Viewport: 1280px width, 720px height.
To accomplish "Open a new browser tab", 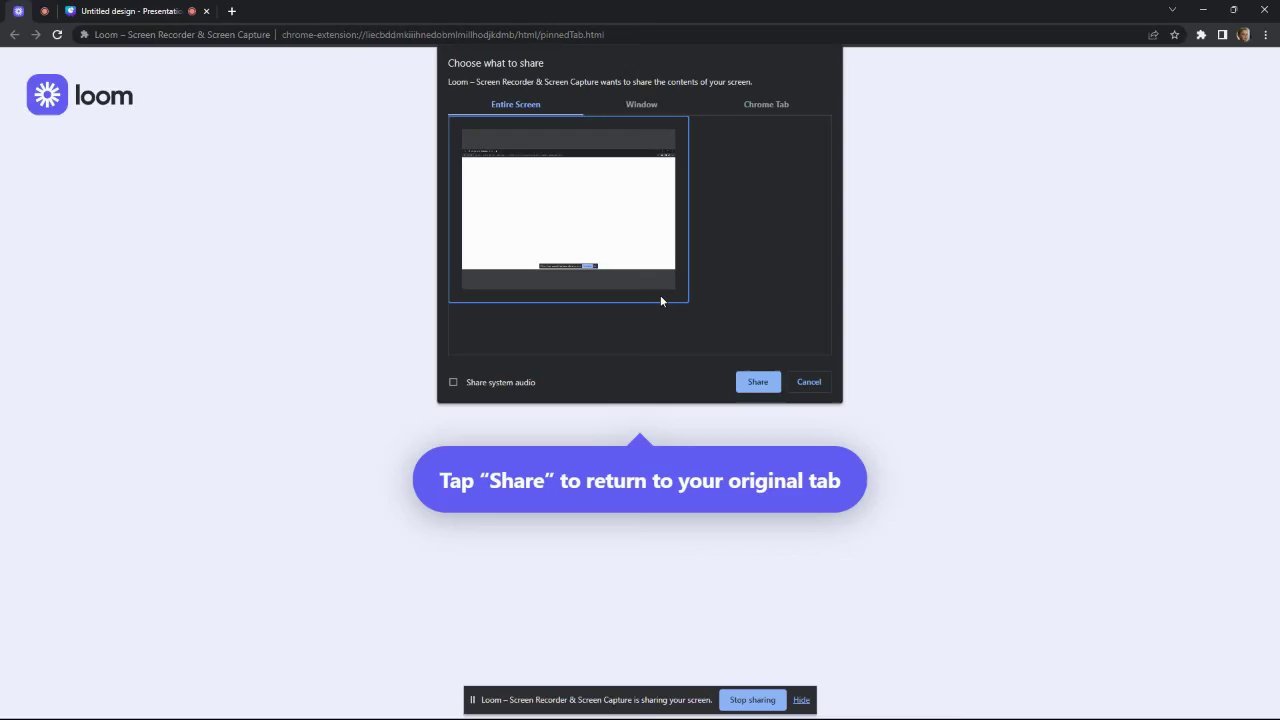I will click(x=232, y=11).
